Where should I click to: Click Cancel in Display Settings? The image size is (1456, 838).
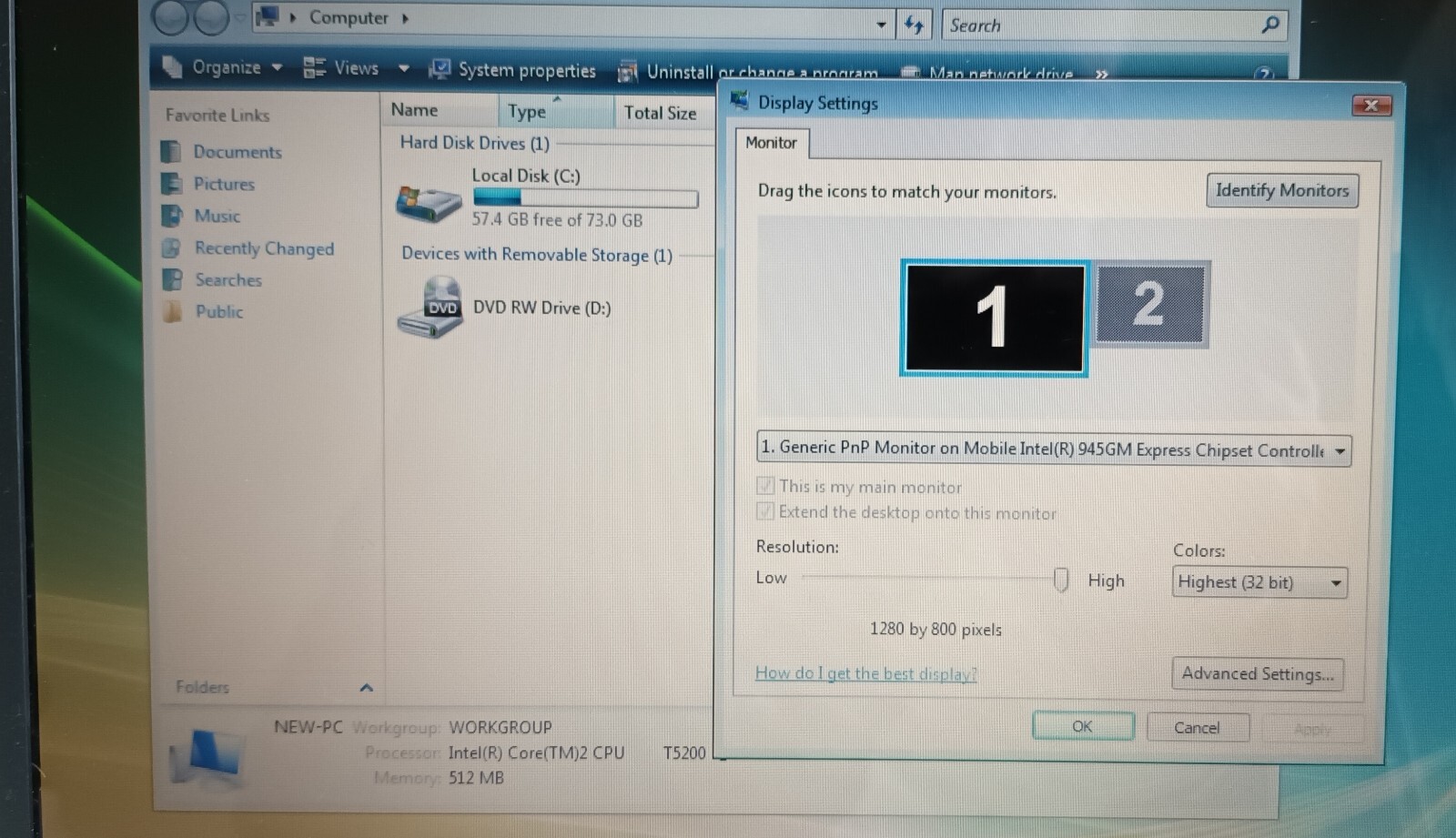tap(1197, 727)
